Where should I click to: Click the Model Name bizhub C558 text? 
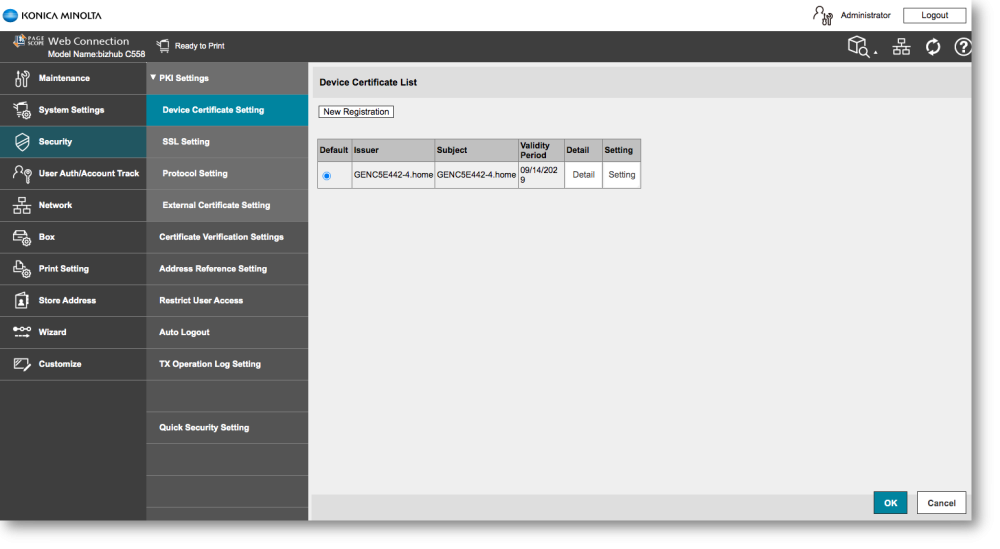pos(96,54)
